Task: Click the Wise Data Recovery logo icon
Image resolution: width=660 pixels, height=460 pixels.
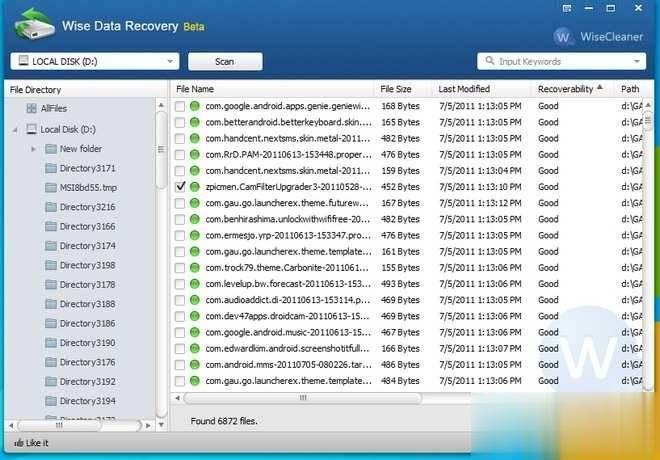Action: pyautogui.click(x=34, y=24)
